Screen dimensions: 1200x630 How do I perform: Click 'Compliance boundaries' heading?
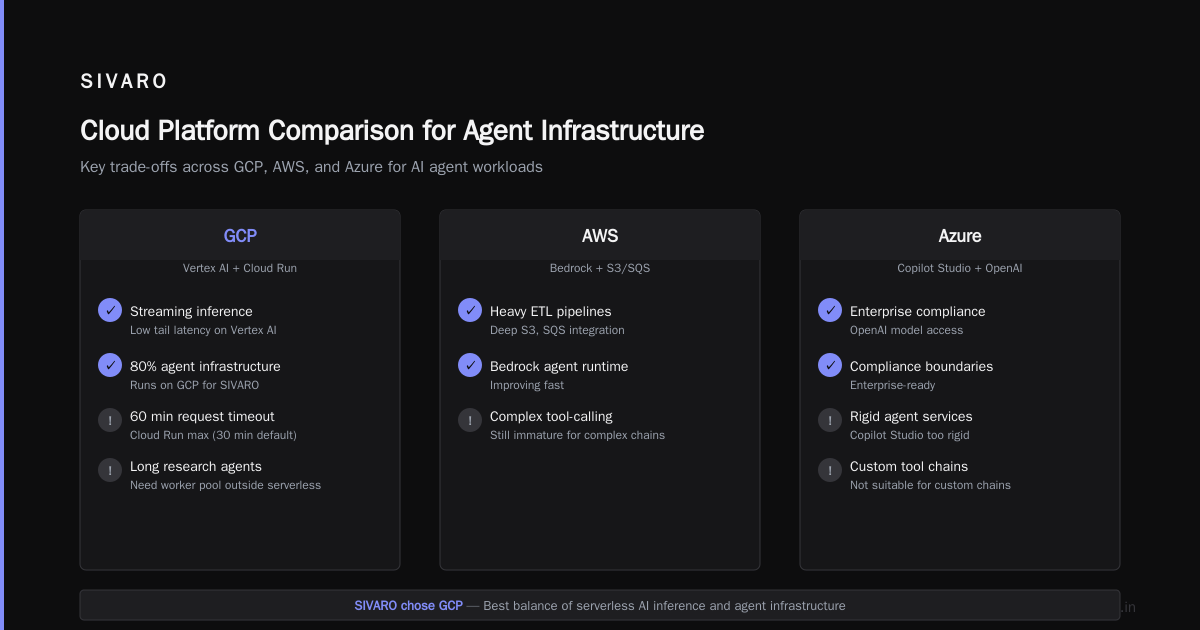[x=921, y=366]
